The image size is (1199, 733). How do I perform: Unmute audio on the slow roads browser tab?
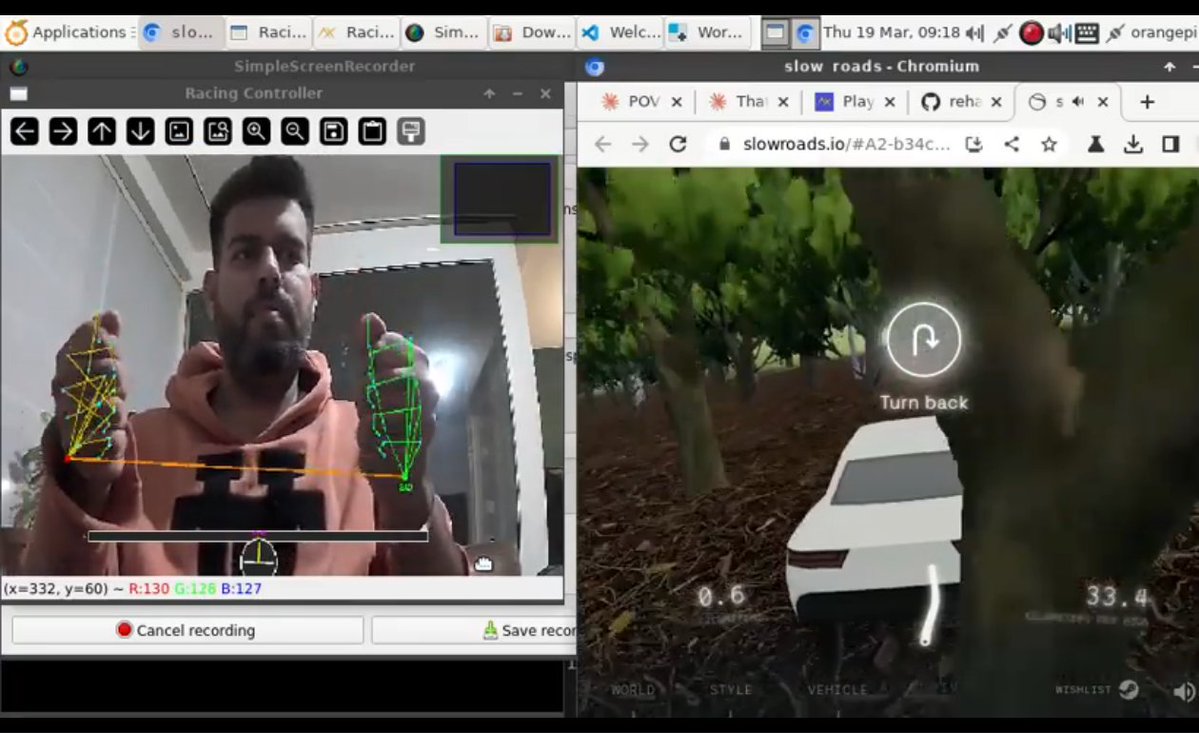1078,101
